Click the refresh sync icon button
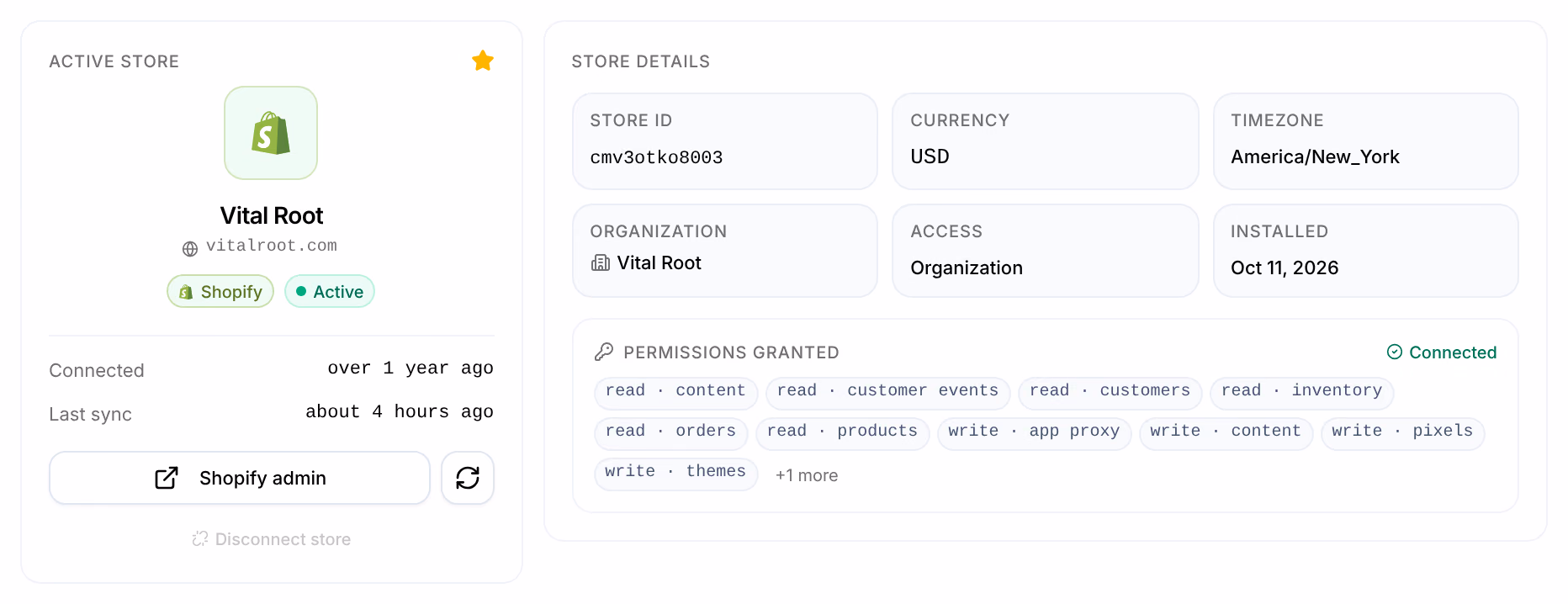Screen dimensions: 1568x604 pyautogui.click(x=468, y=478)
